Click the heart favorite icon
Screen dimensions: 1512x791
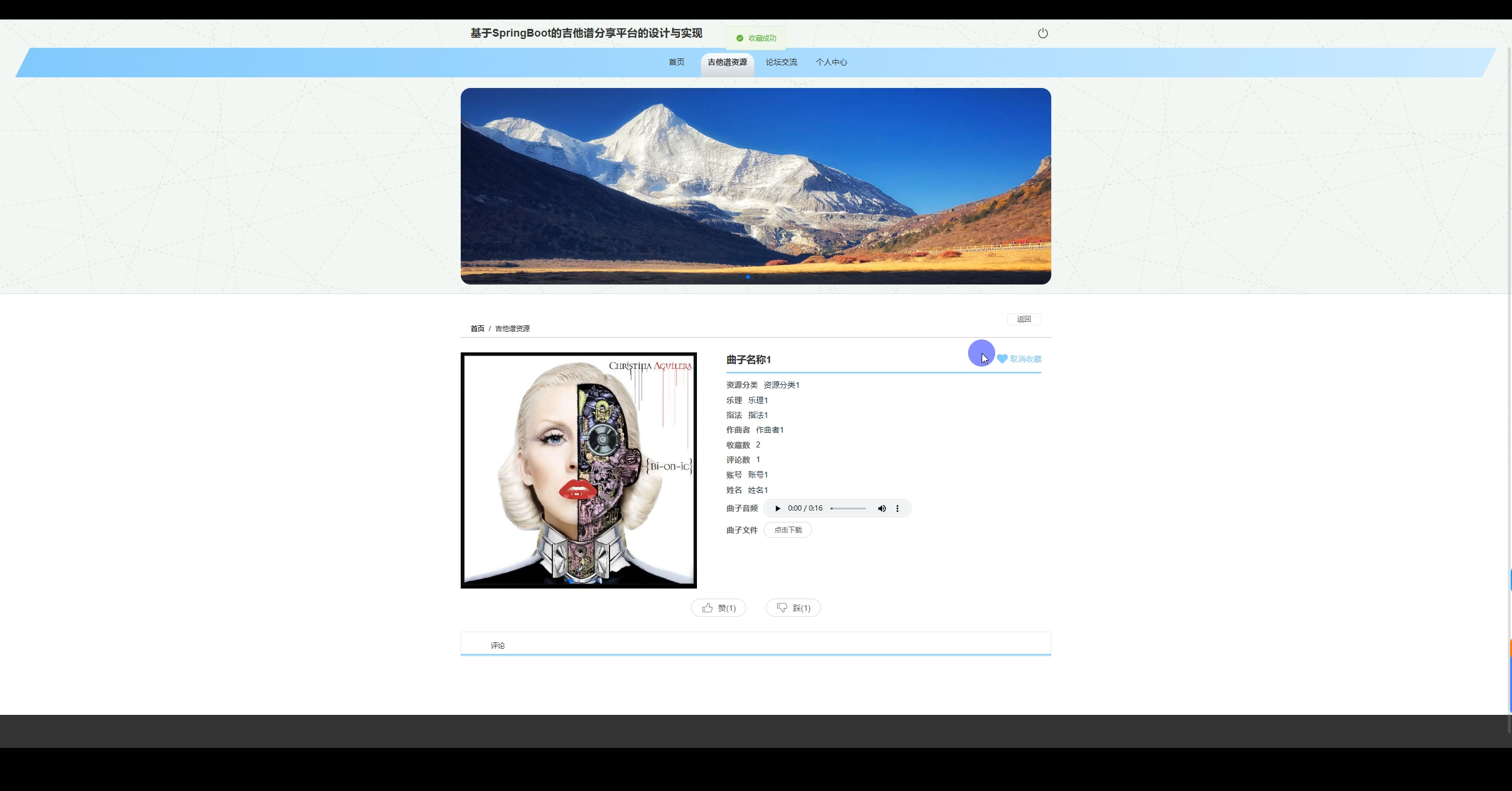click(x=1002, y=359)
